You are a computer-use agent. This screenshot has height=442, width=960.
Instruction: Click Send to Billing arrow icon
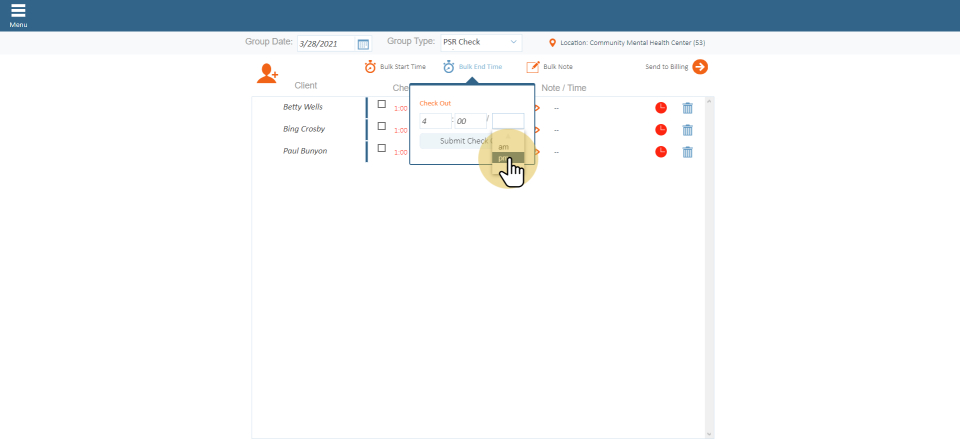pos(700,67)
